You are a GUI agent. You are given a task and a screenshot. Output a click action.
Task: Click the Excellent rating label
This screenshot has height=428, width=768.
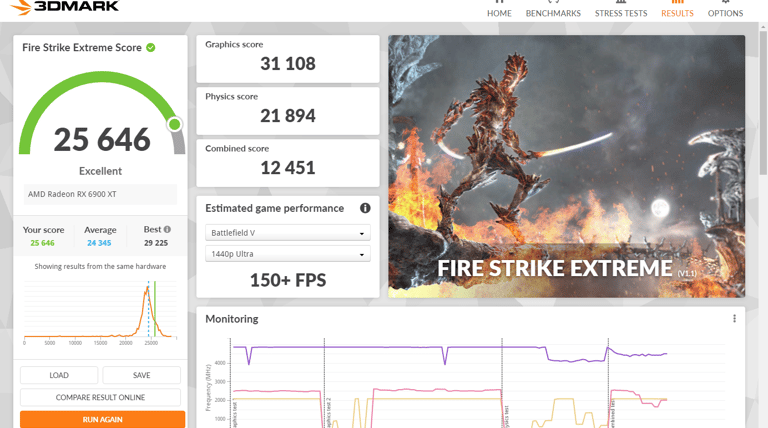tap(100, 171)
